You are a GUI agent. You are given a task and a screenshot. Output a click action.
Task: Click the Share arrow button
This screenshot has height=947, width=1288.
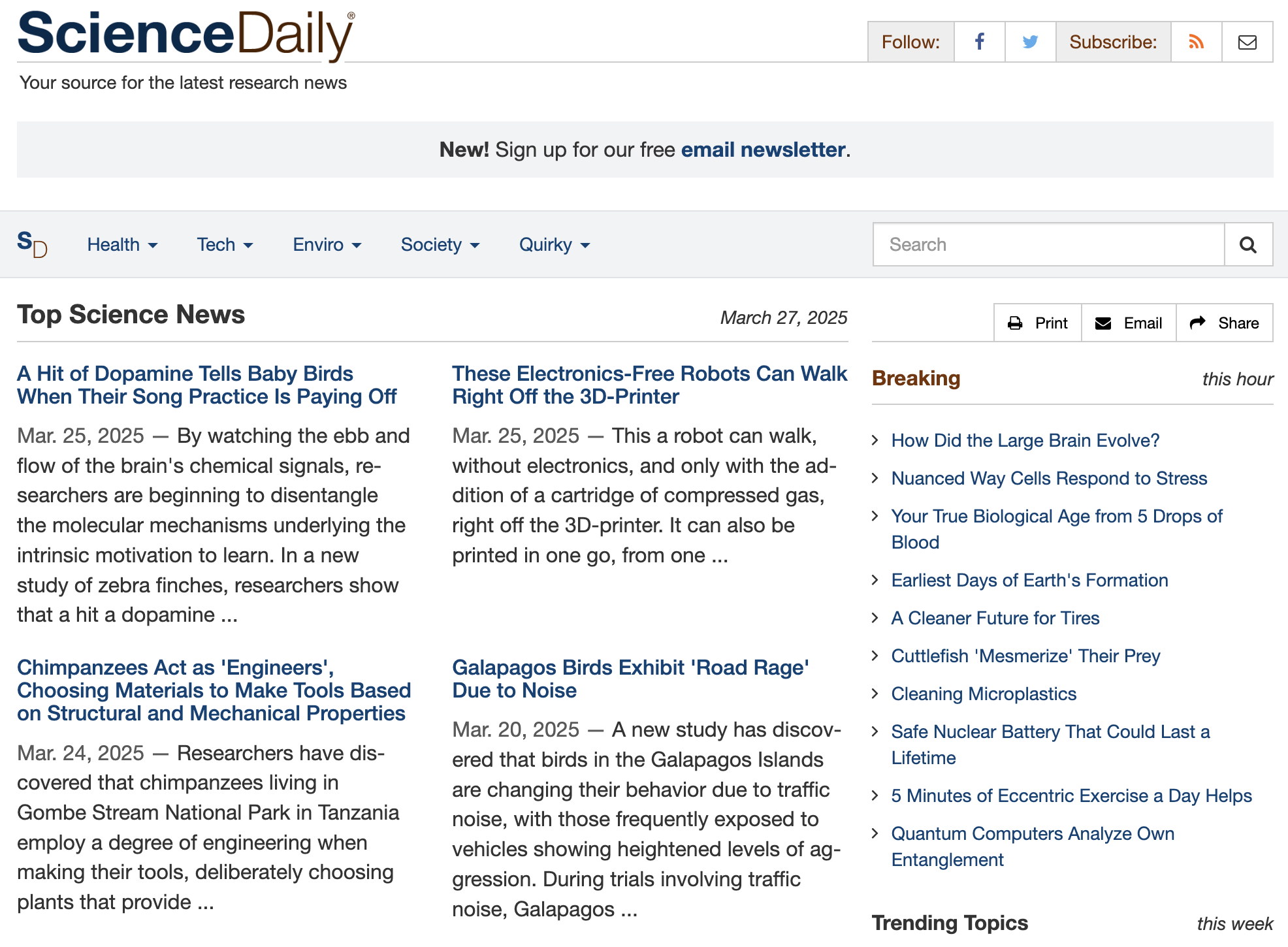tap(1224, 323)
